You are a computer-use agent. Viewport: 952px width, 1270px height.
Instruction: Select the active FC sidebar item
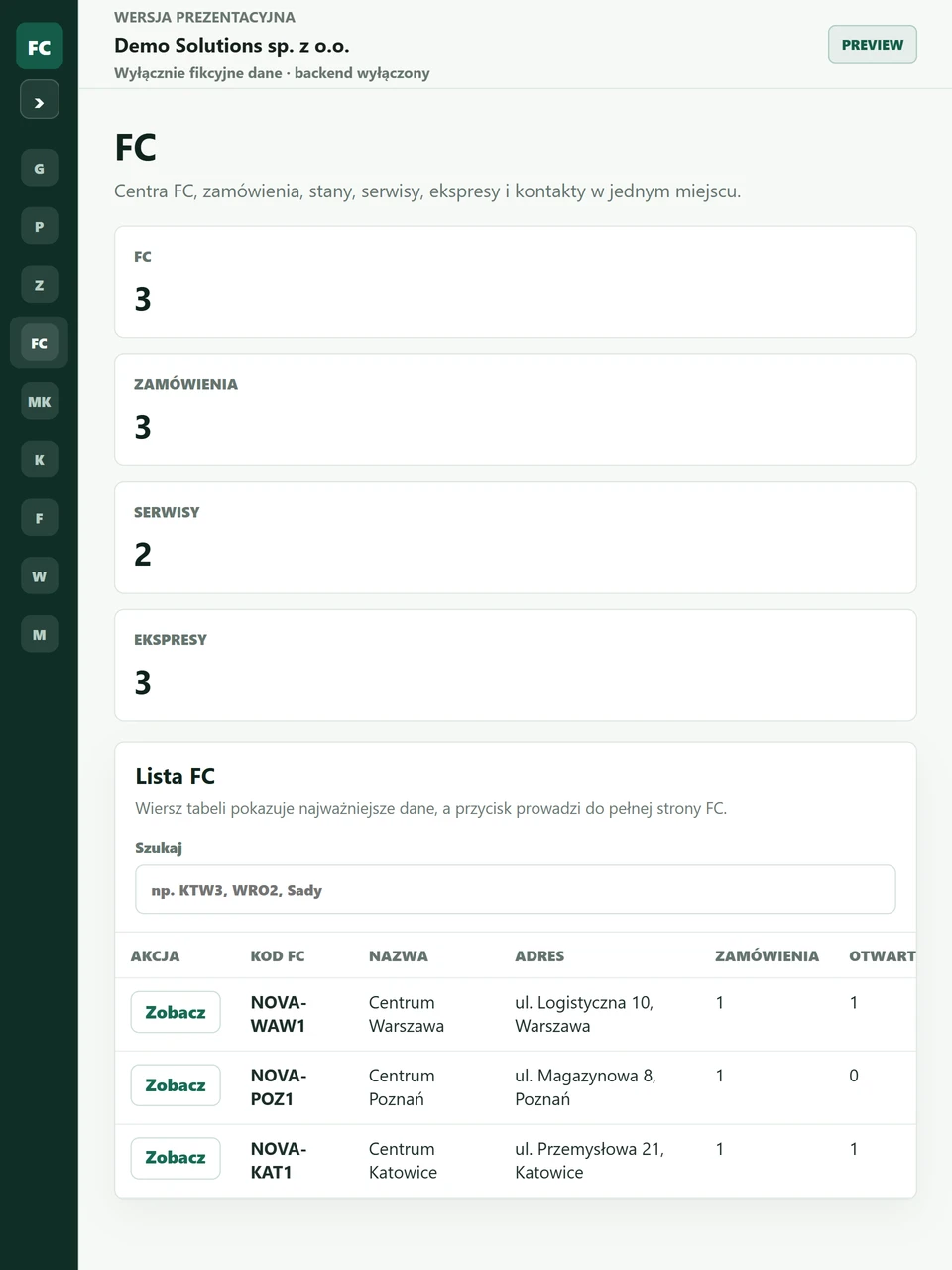coord(39,343)
